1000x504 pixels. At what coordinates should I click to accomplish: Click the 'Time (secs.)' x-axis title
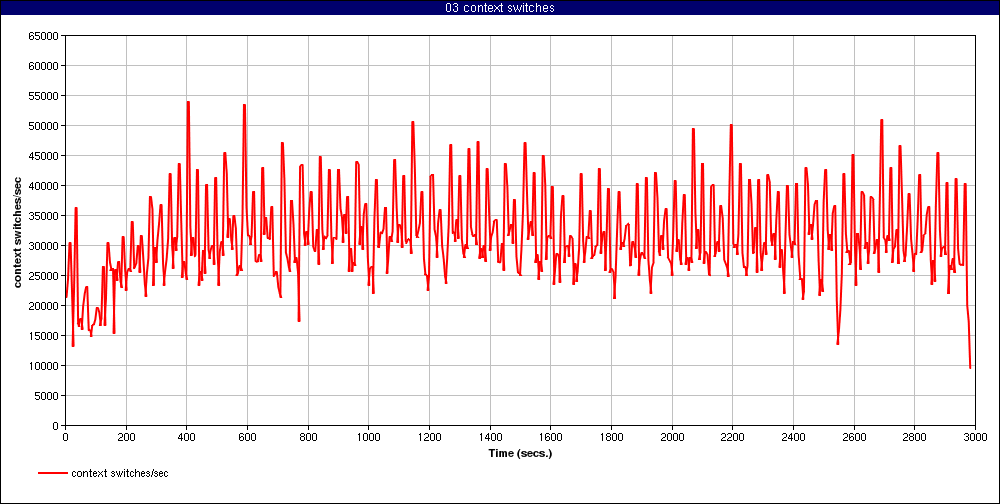tap(520, 453)
